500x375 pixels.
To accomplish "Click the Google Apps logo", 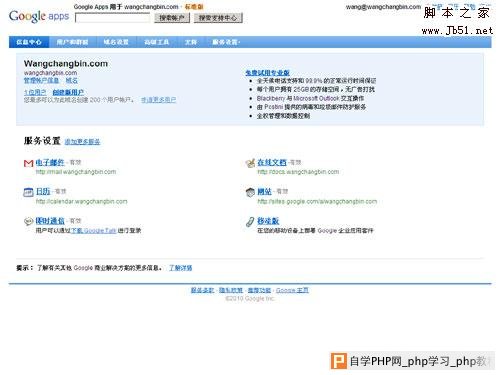I will tap(39, 16).
